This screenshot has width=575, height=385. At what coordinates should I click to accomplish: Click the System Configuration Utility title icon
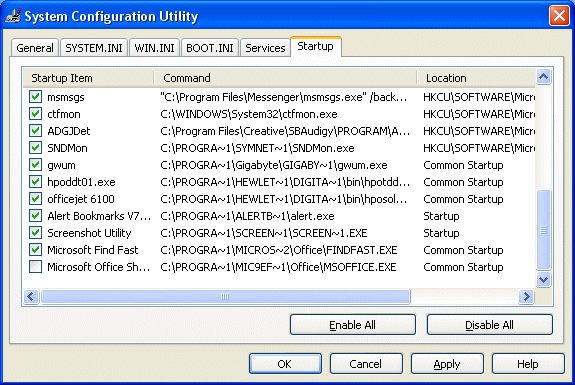[13, 16]
